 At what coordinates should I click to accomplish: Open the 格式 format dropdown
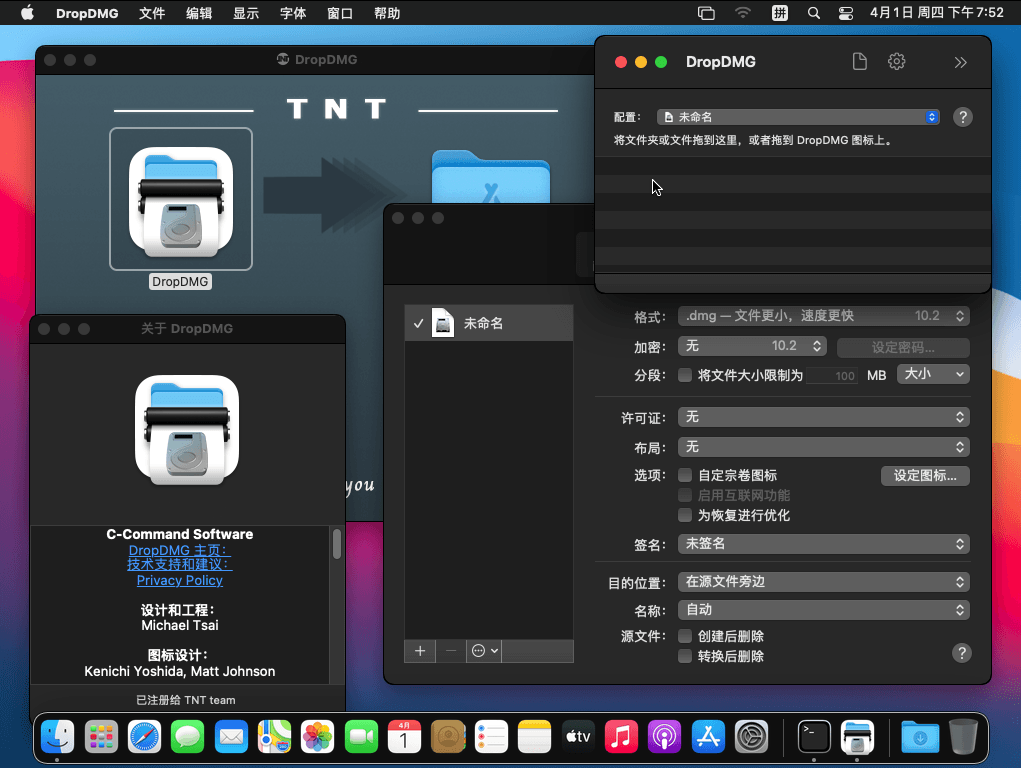coord(824,316)
